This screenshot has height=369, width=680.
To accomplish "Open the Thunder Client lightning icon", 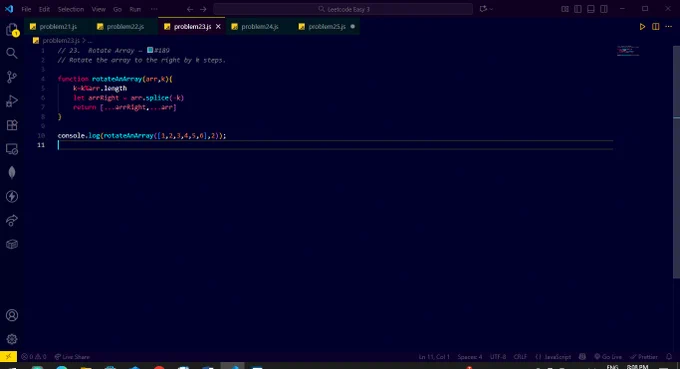I will 12,196.
